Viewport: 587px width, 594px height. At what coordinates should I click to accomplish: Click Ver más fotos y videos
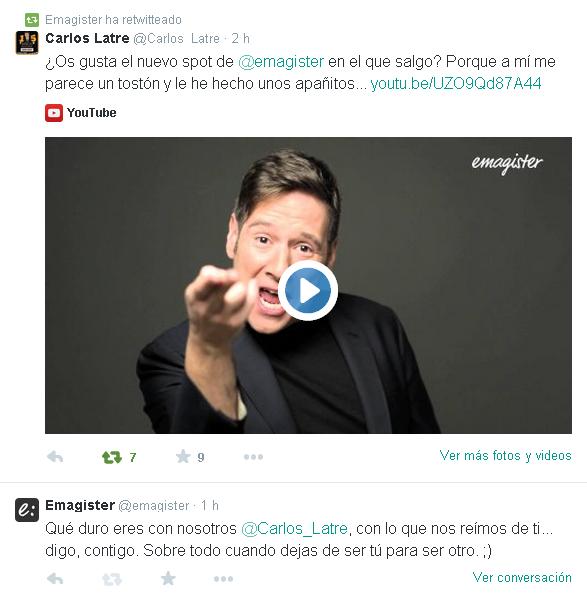[506, 455]
